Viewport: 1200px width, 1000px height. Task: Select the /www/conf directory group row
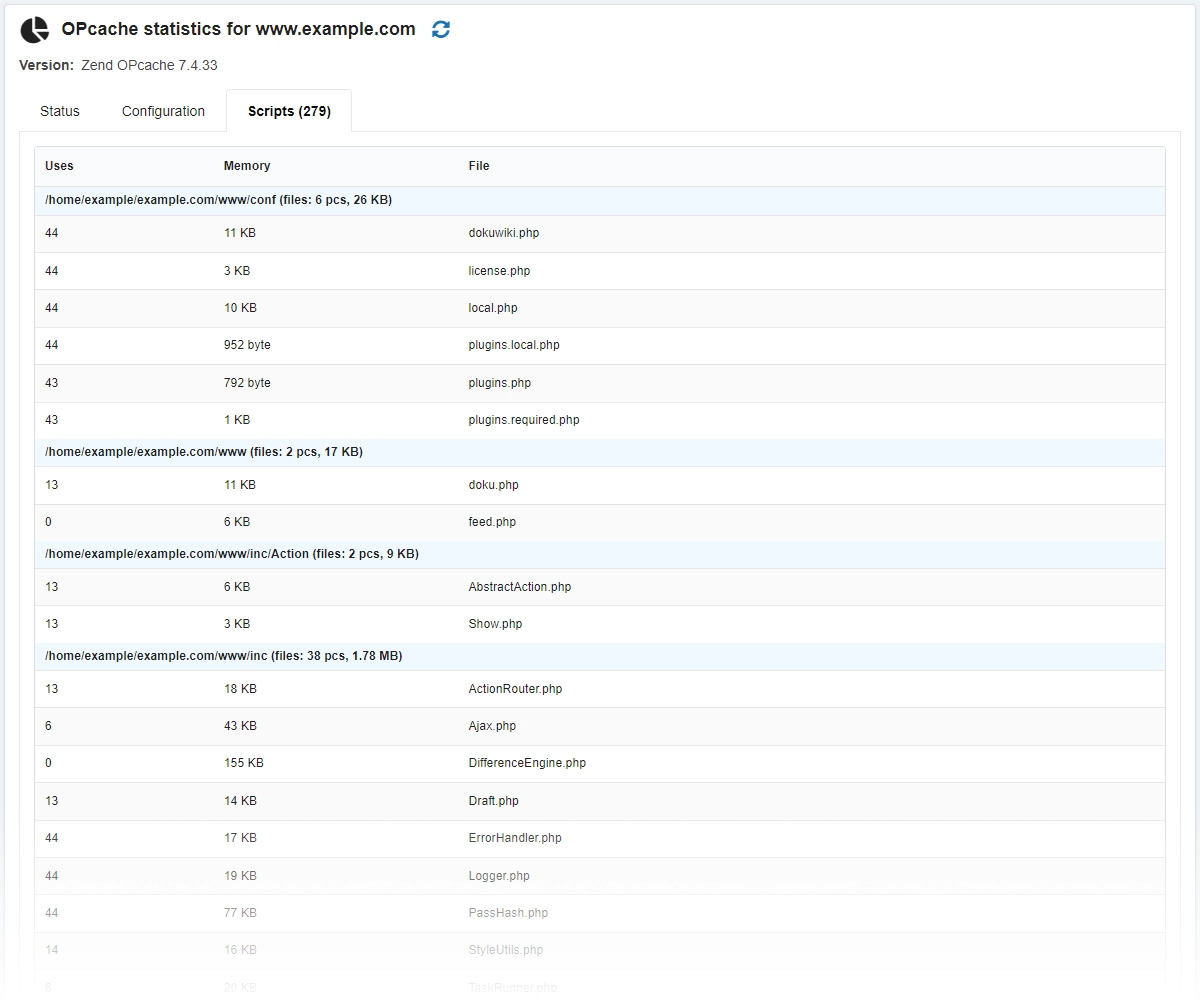point(600,200)
